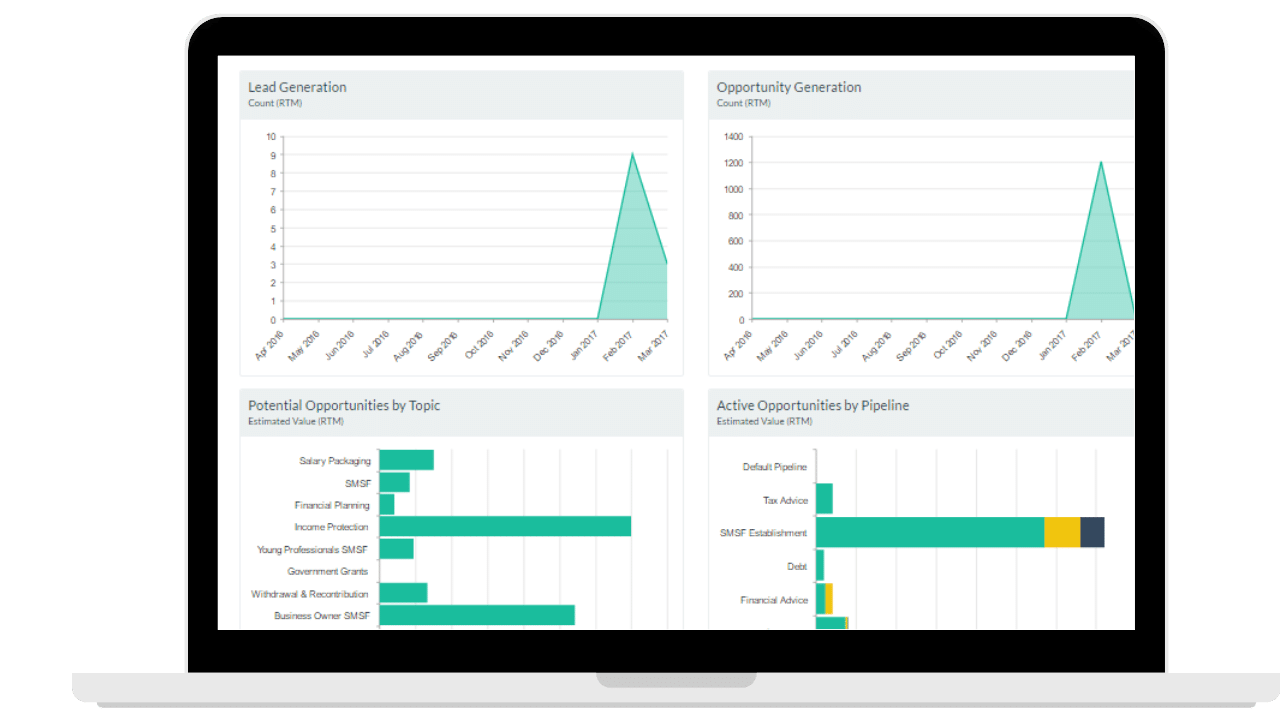The image size is (1280, 720).
Task: Select the Young Professionals SMSF bar
Action: [396, 549]
